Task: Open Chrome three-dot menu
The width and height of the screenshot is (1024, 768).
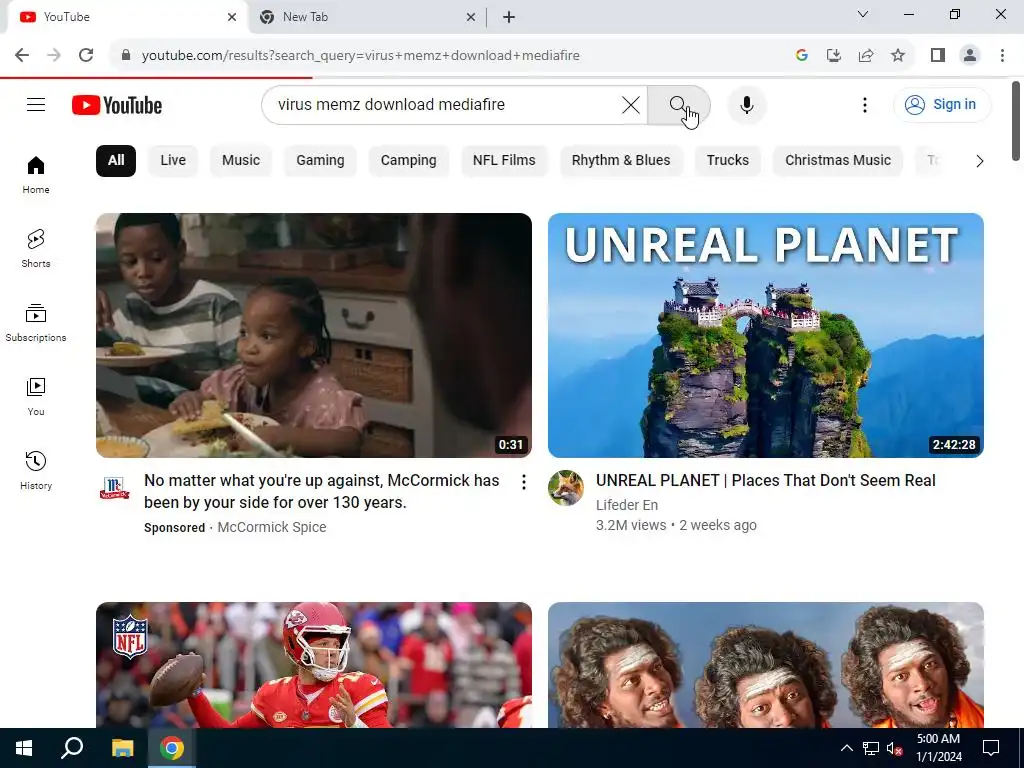Action: [x=1002, y=55]
